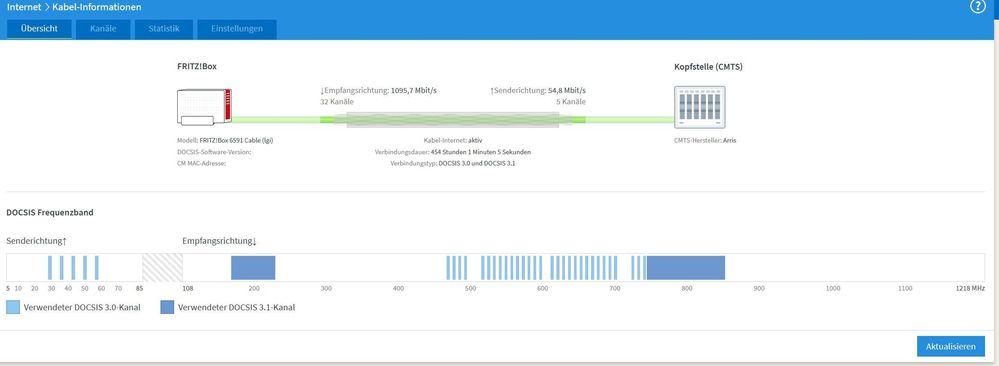This screenshot has height=366, width=999.
Task: Switch to the Übersicht tab
Action: (x=39, y=29)
